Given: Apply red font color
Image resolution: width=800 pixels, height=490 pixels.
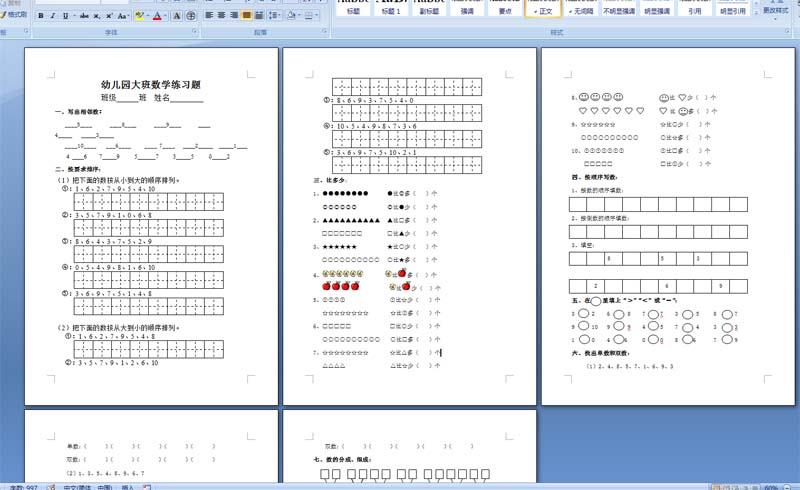Looking at the screenshot, I should coord(157,16).
